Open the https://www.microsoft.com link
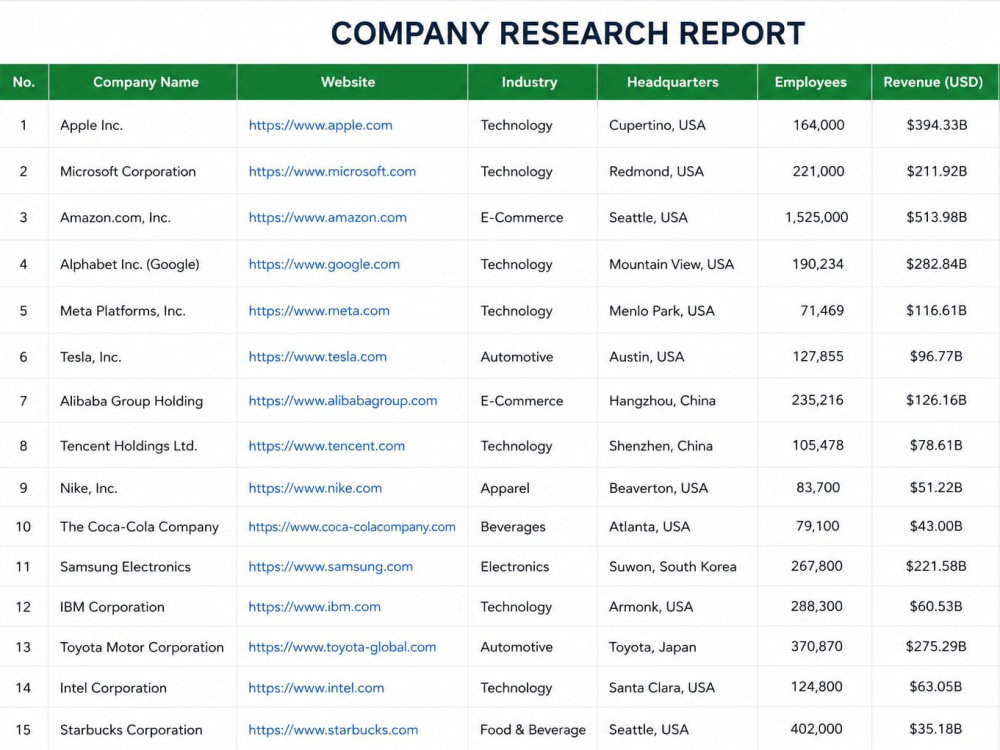This screenshot has width=1000, height=750. [x=332, y=172]
